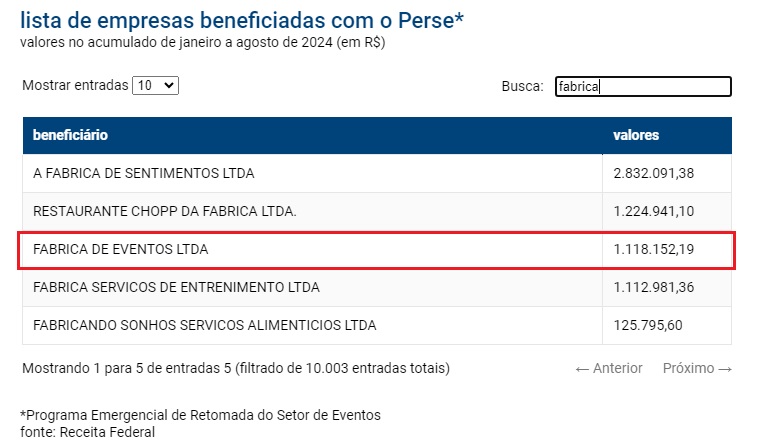The width and height of the screenshot is (770, 441).
Task: Go to the Anterior page
Action: click(609, 368)
